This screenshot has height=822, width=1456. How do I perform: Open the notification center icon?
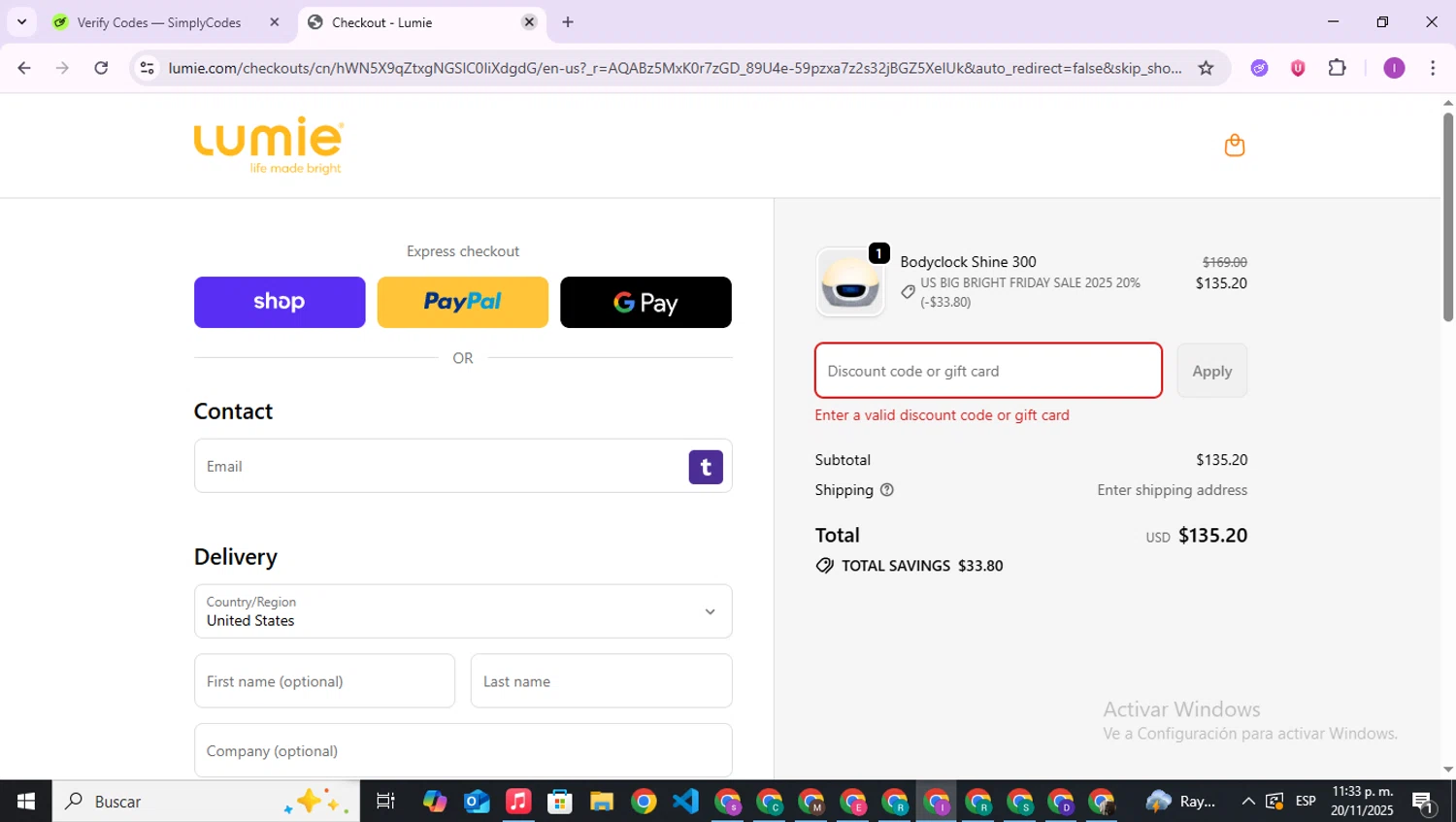(x=1424, y=802)
